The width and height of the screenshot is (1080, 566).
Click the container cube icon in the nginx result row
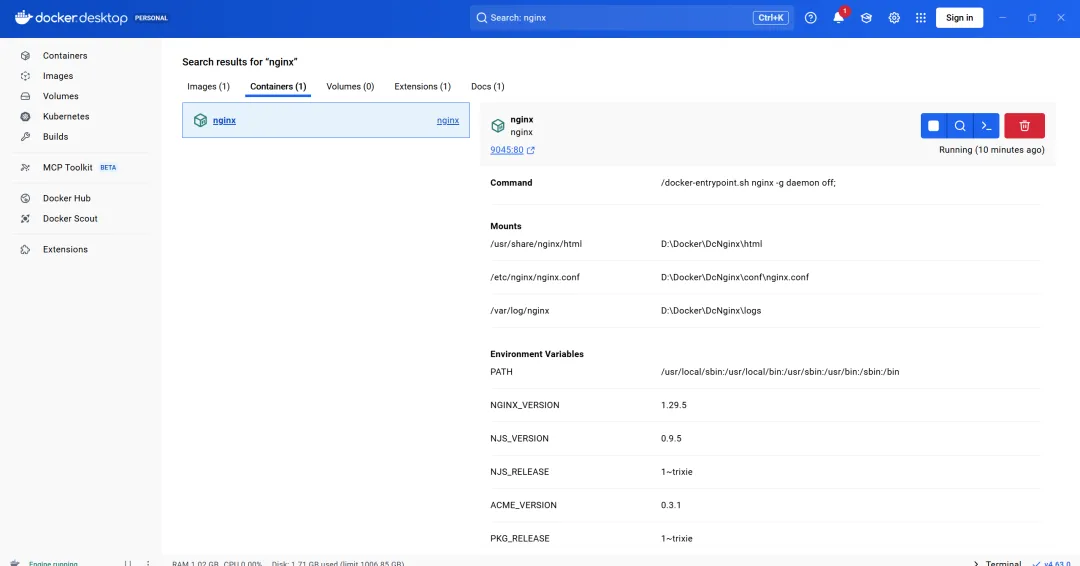pyautogui.click(x=200, y=120)
